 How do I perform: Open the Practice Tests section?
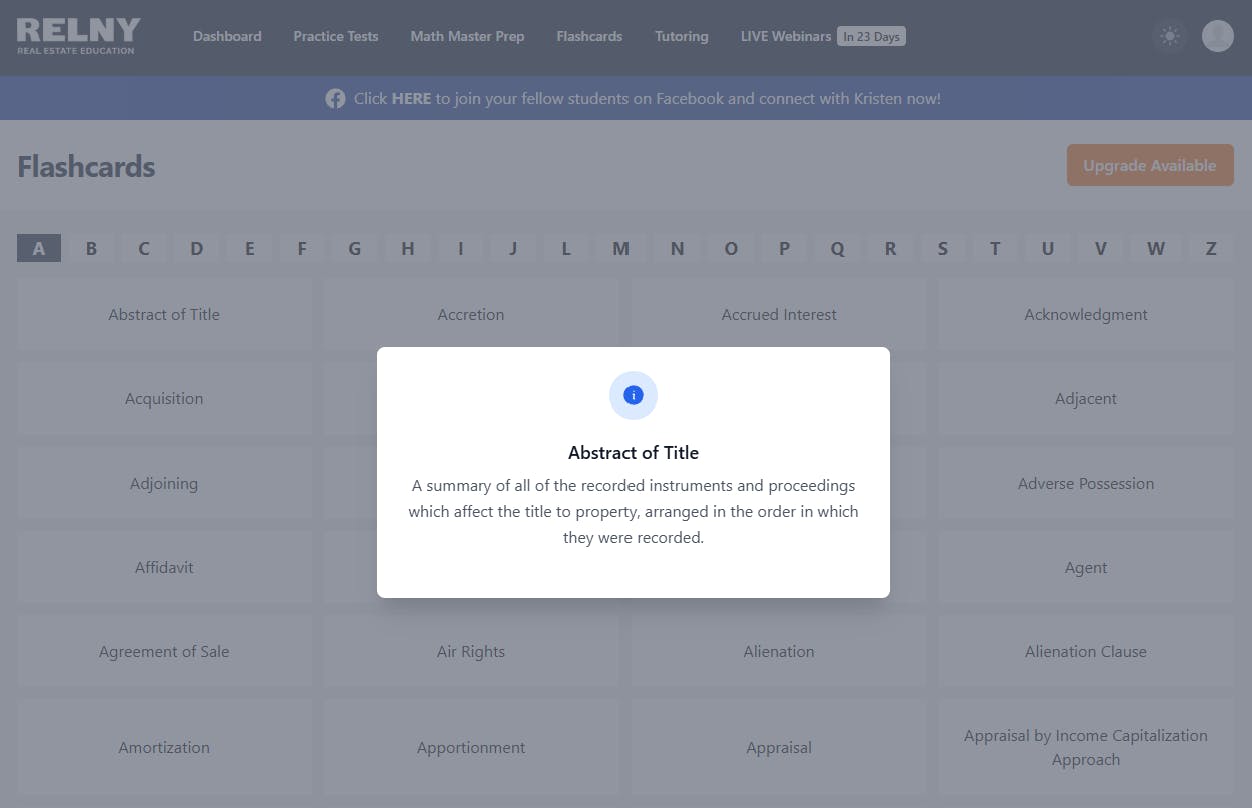pyautogui.click(x=335, y=36)
